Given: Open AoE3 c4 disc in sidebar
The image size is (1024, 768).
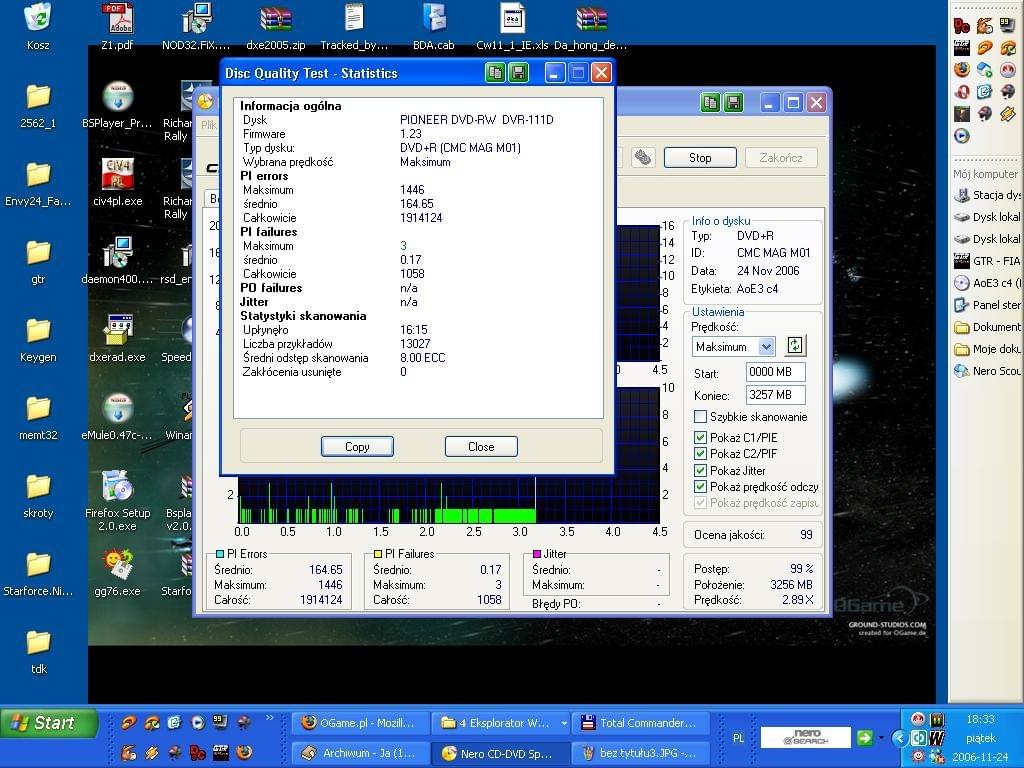Looking at the screenshot, I should click(988, 283).
